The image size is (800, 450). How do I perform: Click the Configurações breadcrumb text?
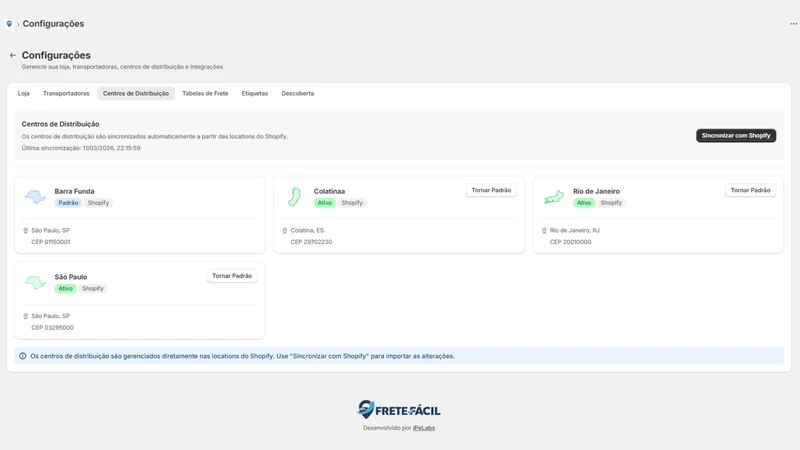pos(53,24)
